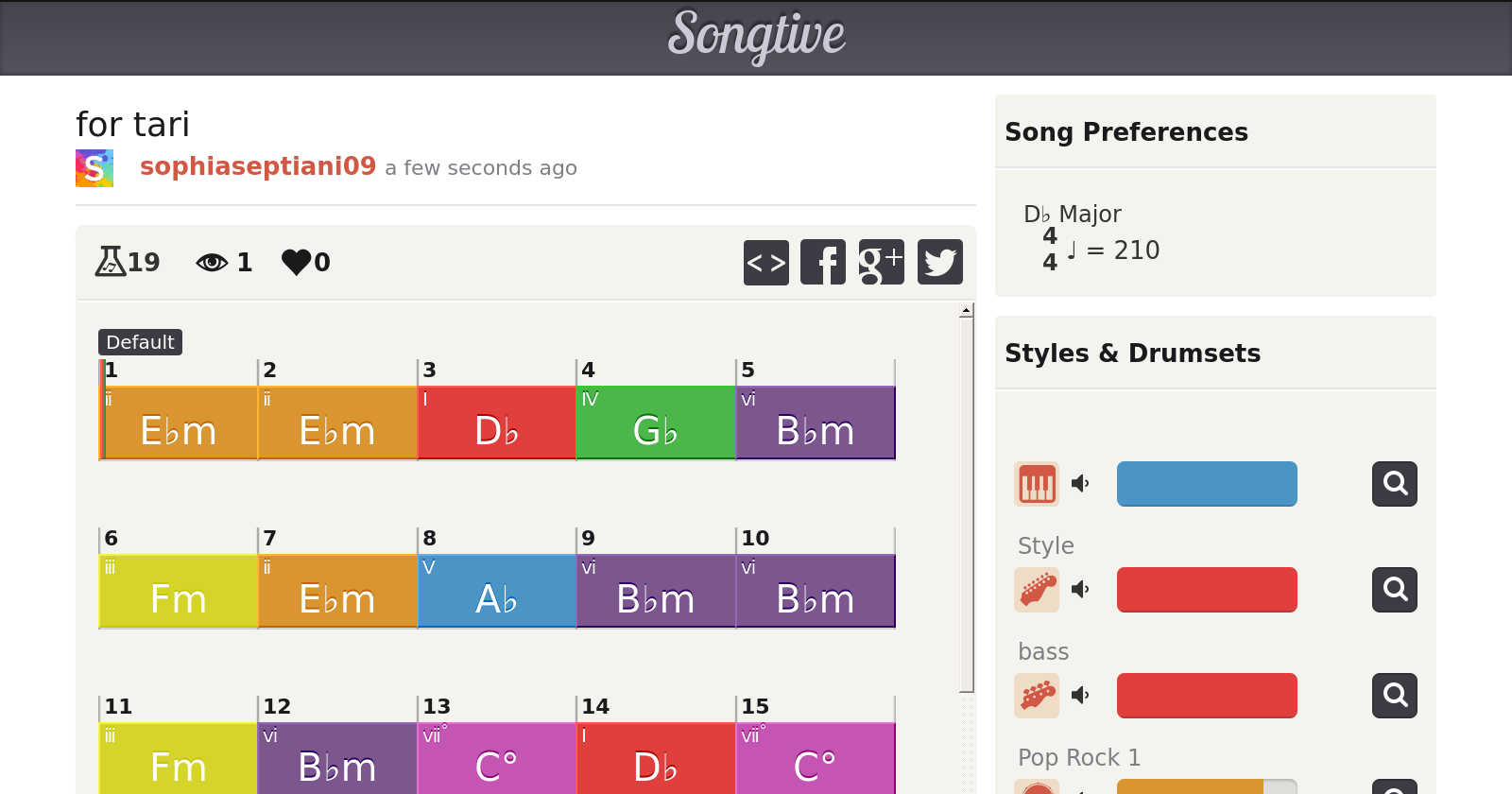Mute the piano track speaker
The height and width of the screenshot is (794, 1512).
click(1080, 484)
